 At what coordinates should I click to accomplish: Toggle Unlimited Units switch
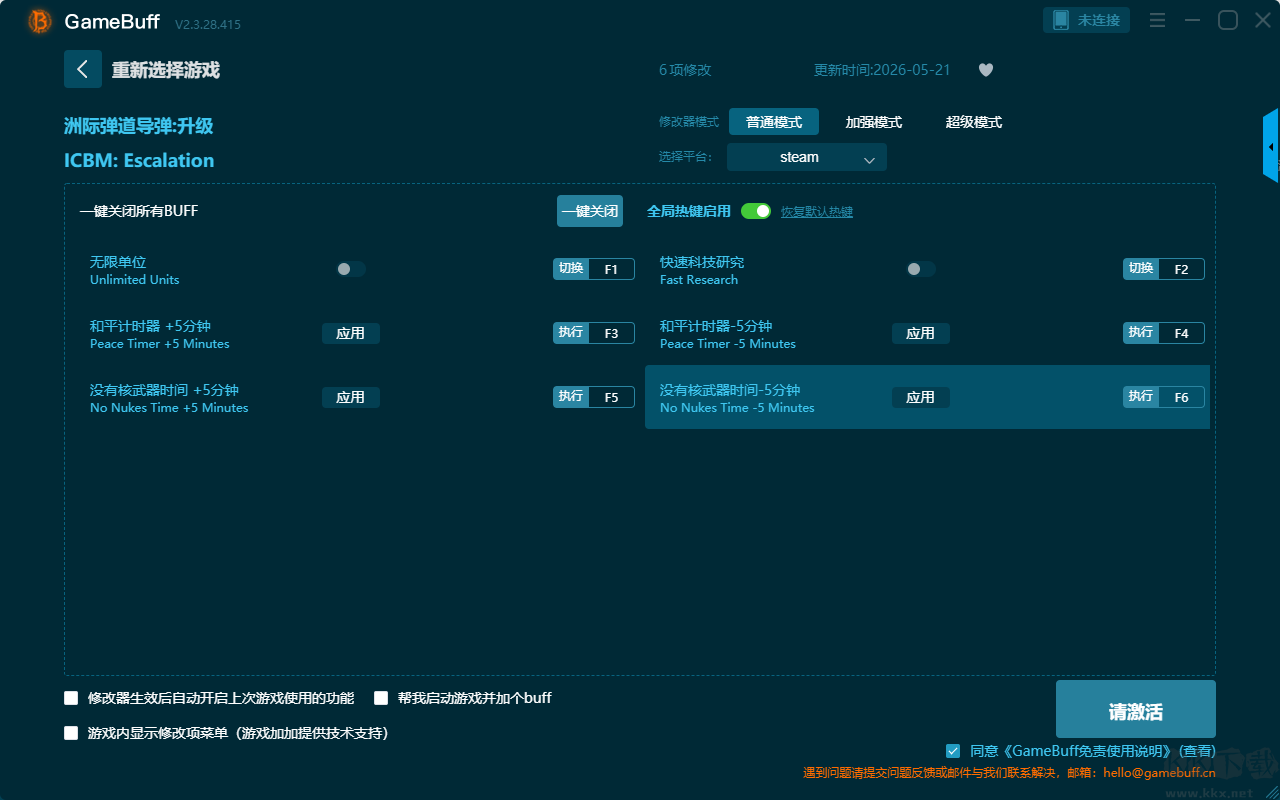350,269
